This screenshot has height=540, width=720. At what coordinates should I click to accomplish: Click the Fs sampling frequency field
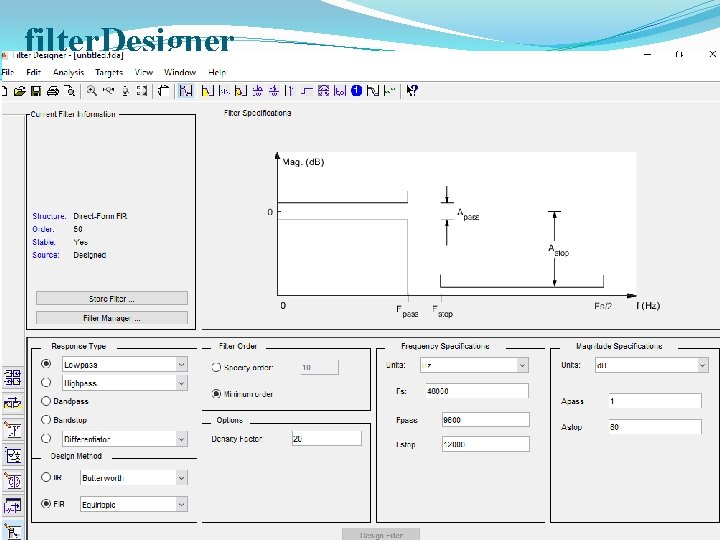[x=477, y=391]
